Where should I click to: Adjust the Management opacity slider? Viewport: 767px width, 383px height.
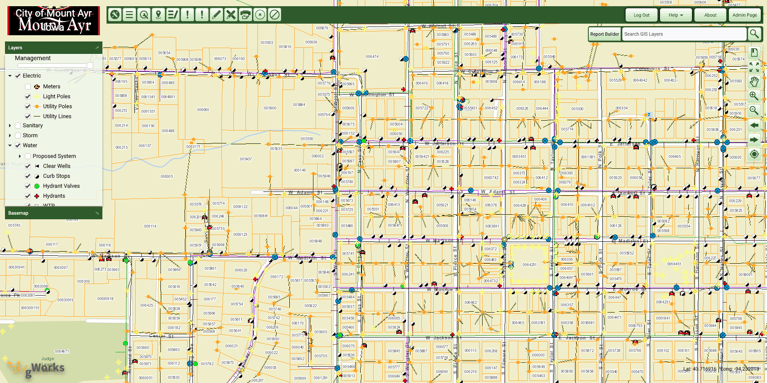click(x=55, y=65)
